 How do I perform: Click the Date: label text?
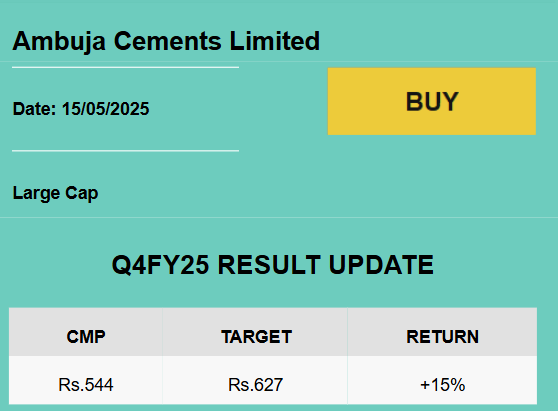35,109
